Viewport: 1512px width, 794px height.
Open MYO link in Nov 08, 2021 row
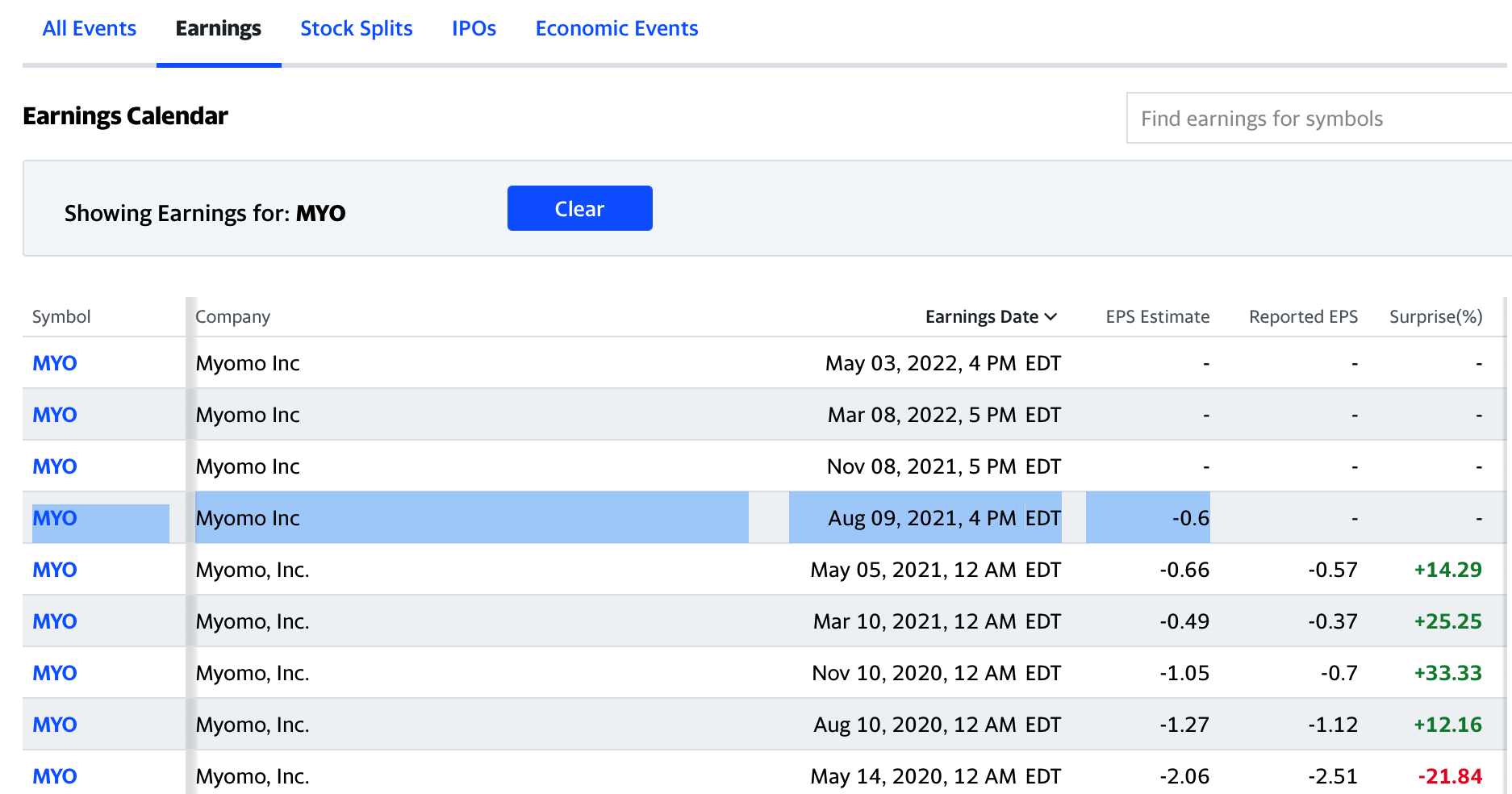pos(55,466)
